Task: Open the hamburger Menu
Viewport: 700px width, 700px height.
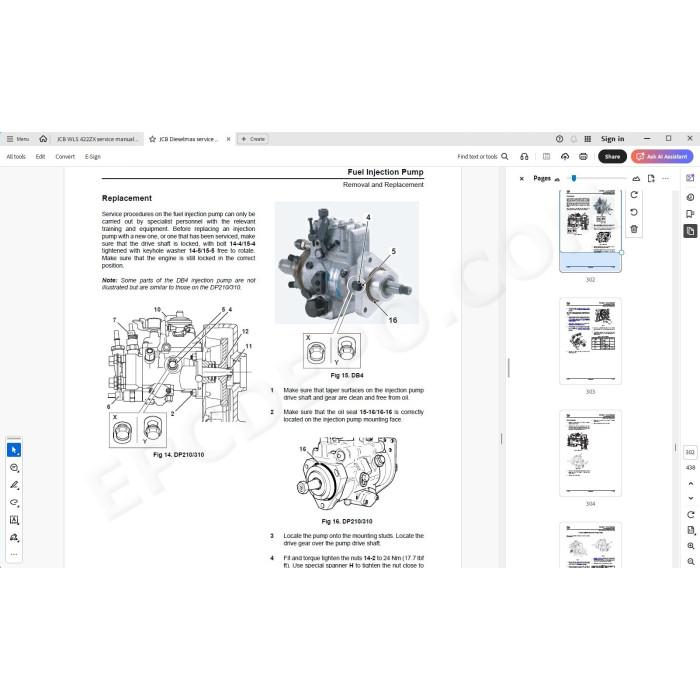Action: [x=18, y=139]
